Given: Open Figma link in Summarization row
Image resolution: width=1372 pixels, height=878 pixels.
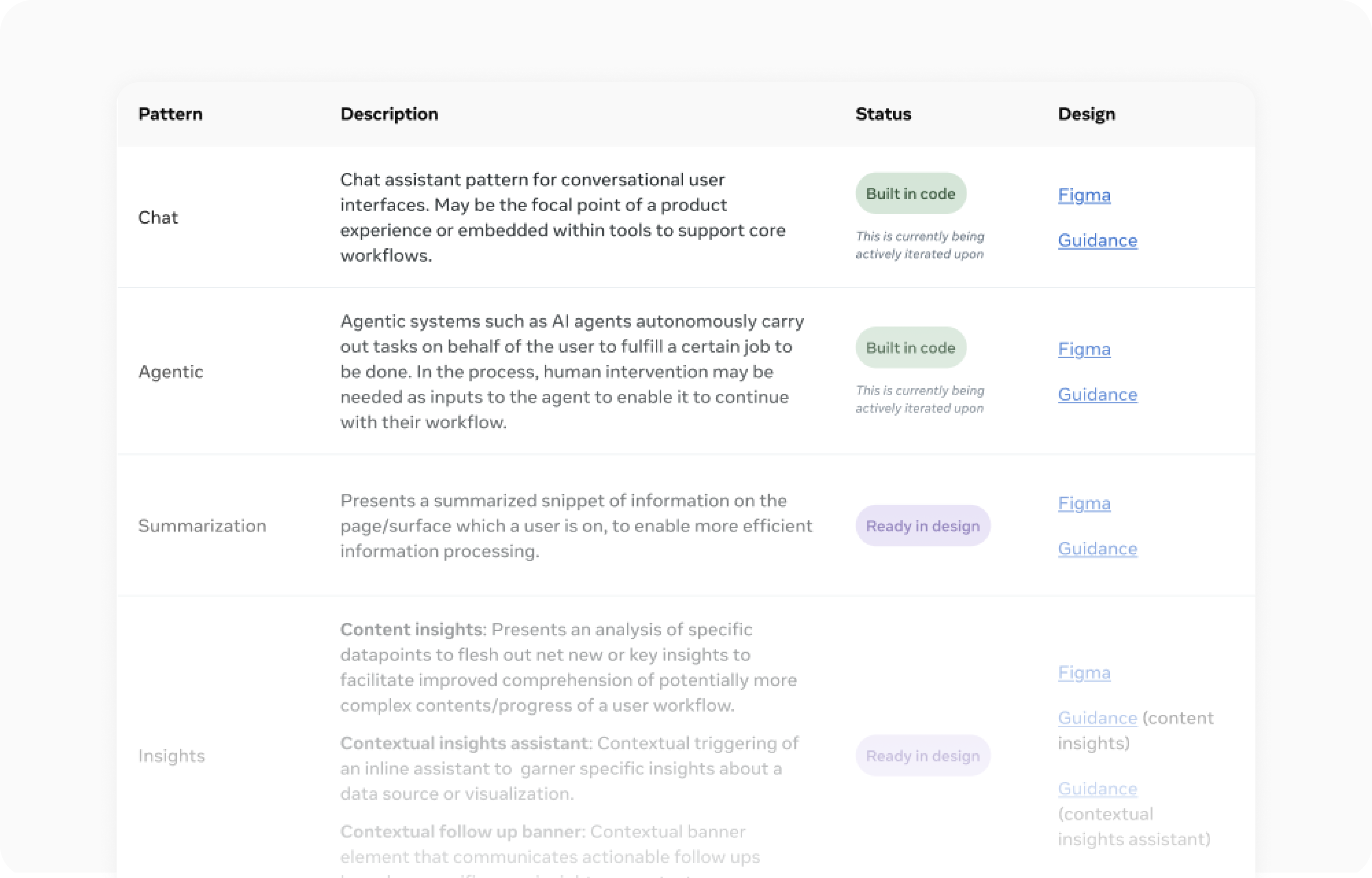Looking at the screenshot, I should pyautogui.click(x=1083, y=503).
